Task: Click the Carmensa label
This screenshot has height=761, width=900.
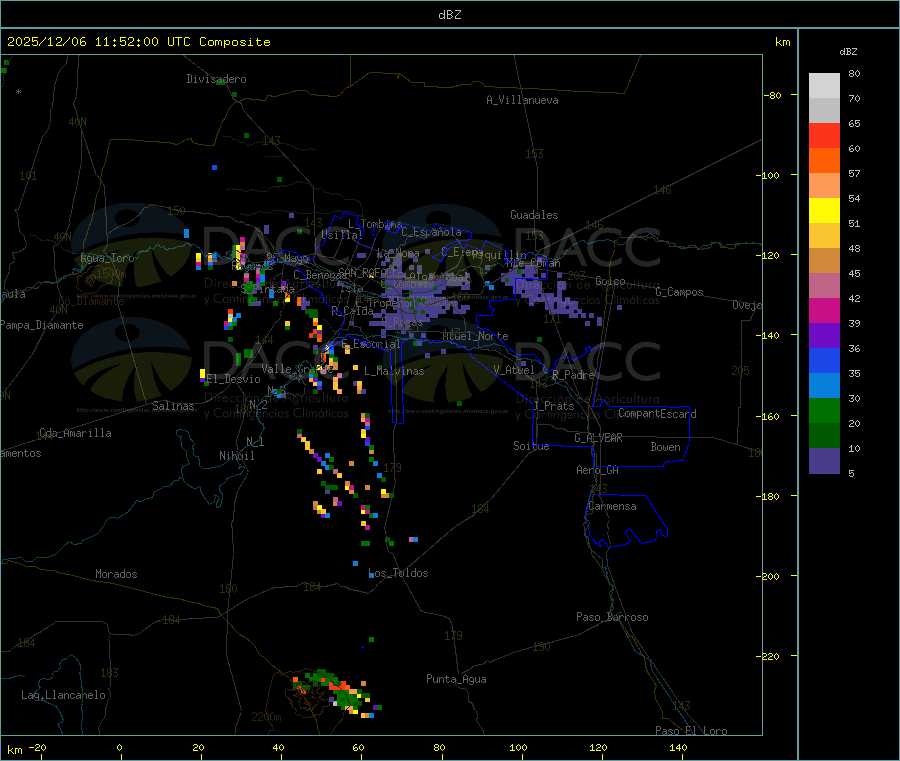Action: 612,506
